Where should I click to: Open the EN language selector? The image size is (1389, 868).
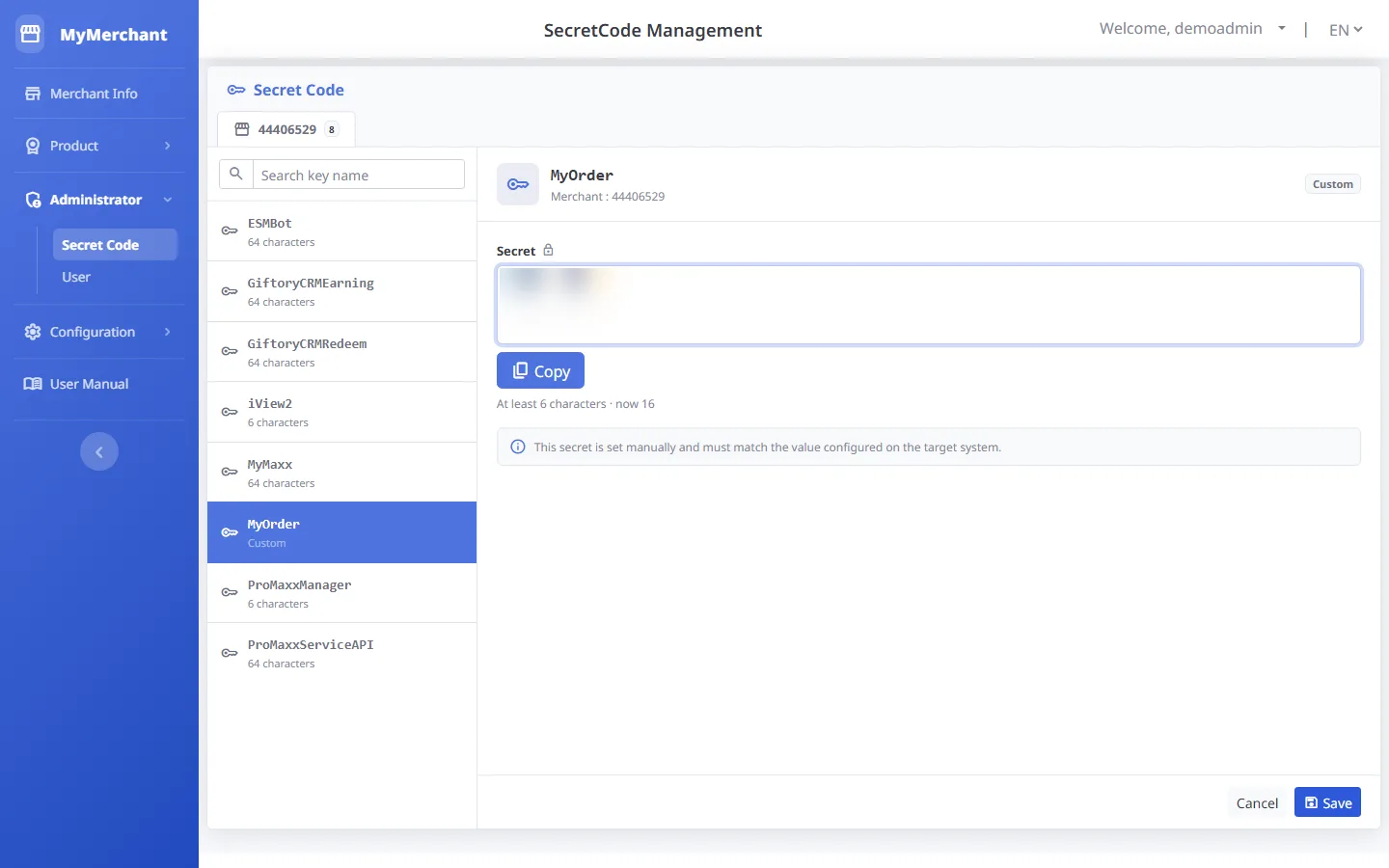click(x=1346, y=30)
